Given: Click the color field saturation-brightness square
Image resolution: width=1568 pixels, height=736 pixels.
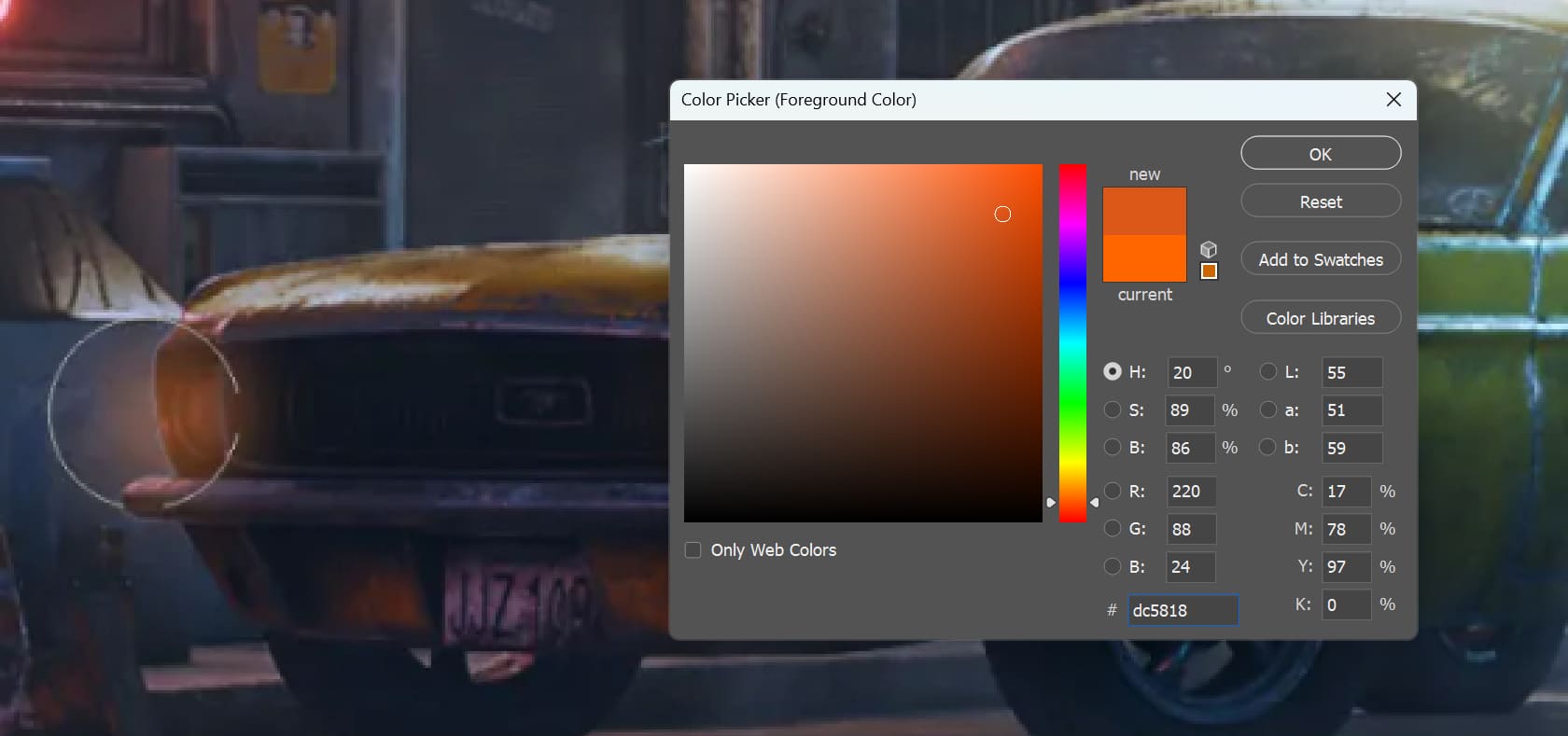Looking at the screenshot, I should tap(863, 342).
